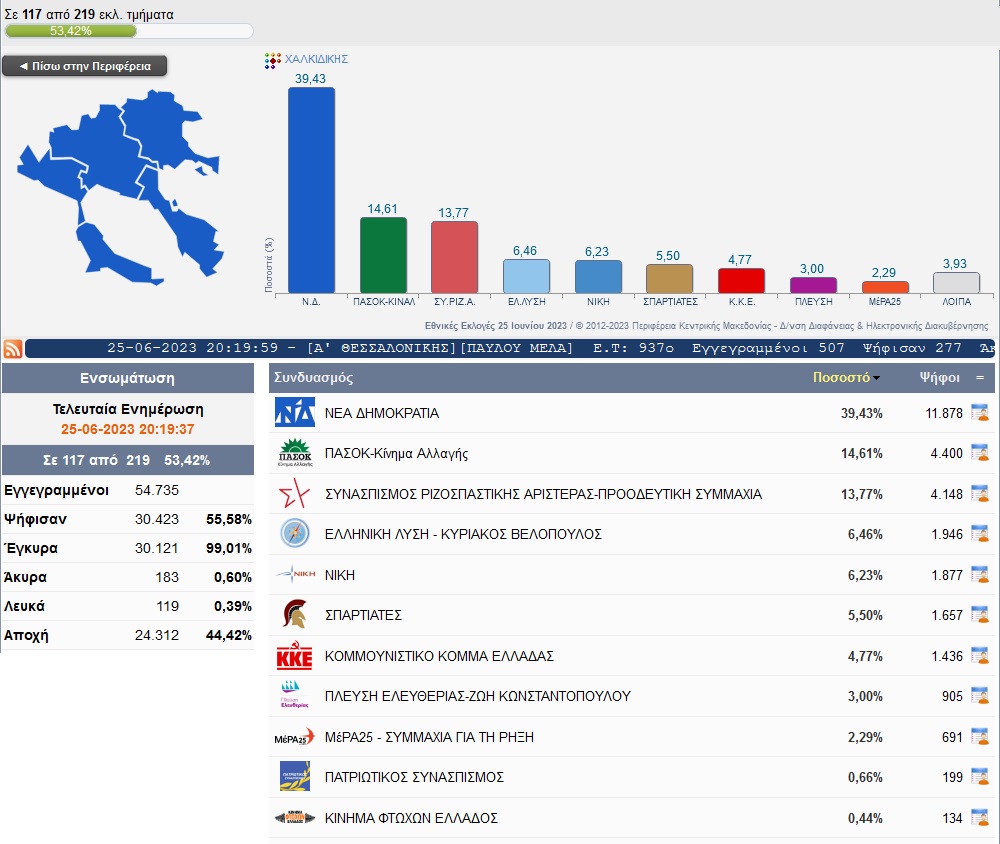This screenshot has width=1000, height=844.
Task: Open candidate details icon for ΝΕΑ ΔΗΜΟΚΡΑΤΙΑ
Action: coord(979,413)
